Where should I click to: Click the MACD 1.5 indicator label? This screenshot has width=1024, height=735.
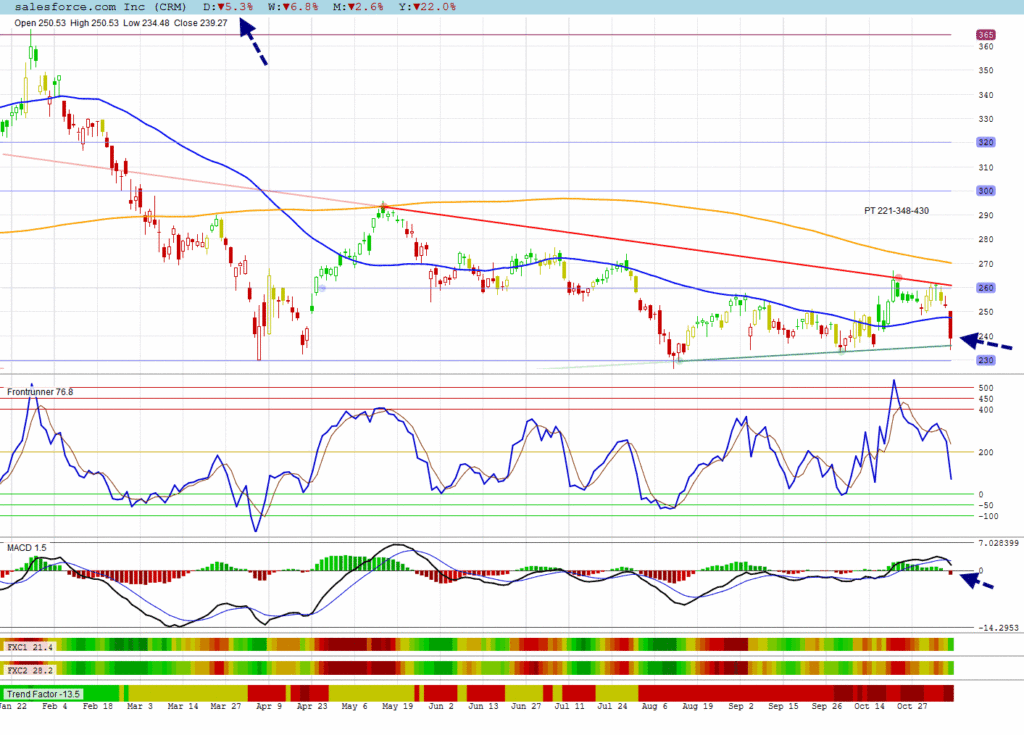27,548
